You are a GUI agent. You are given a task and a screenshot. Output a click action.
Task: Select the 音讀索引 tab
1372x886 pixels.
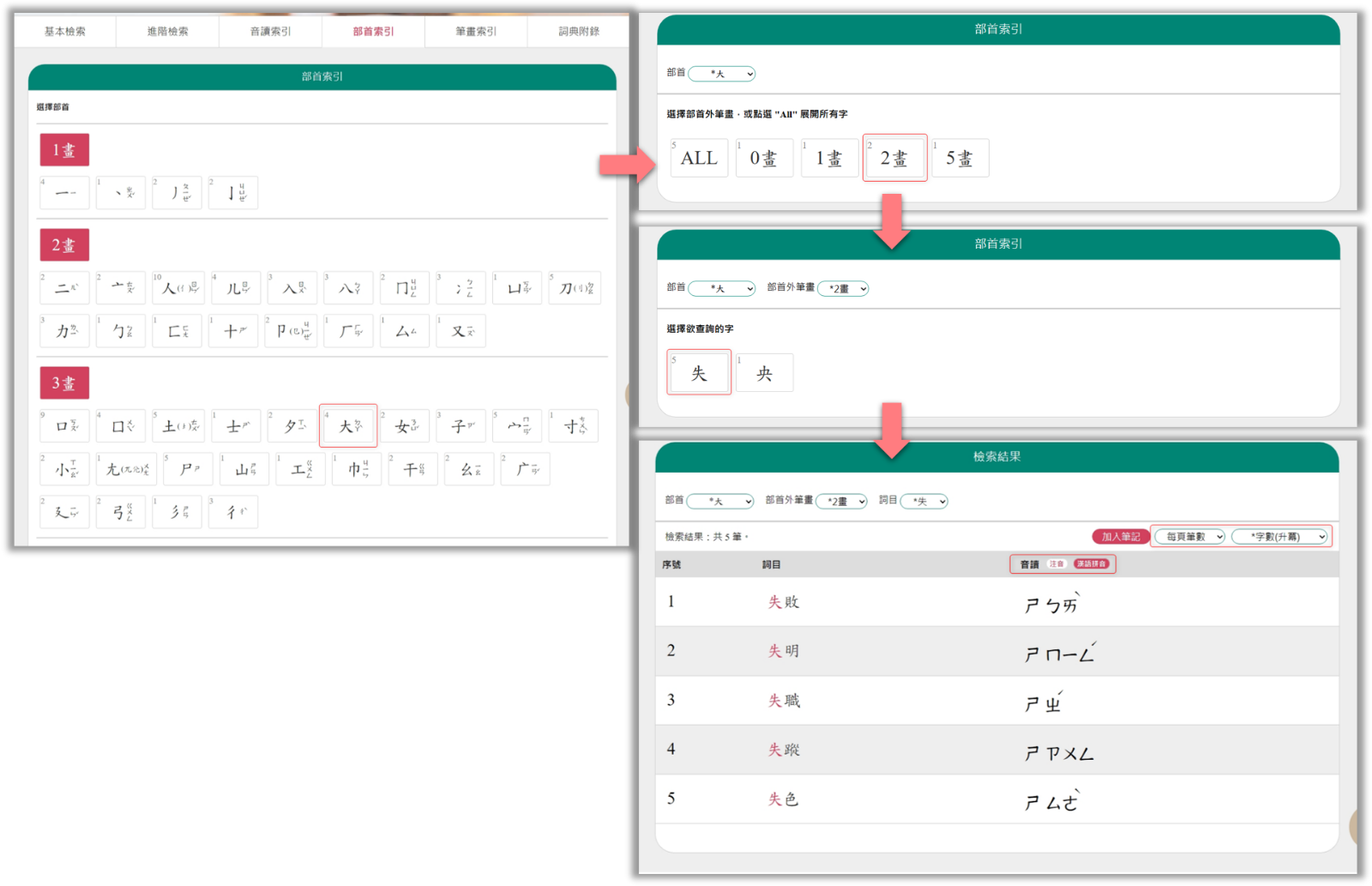click(270, 31)
